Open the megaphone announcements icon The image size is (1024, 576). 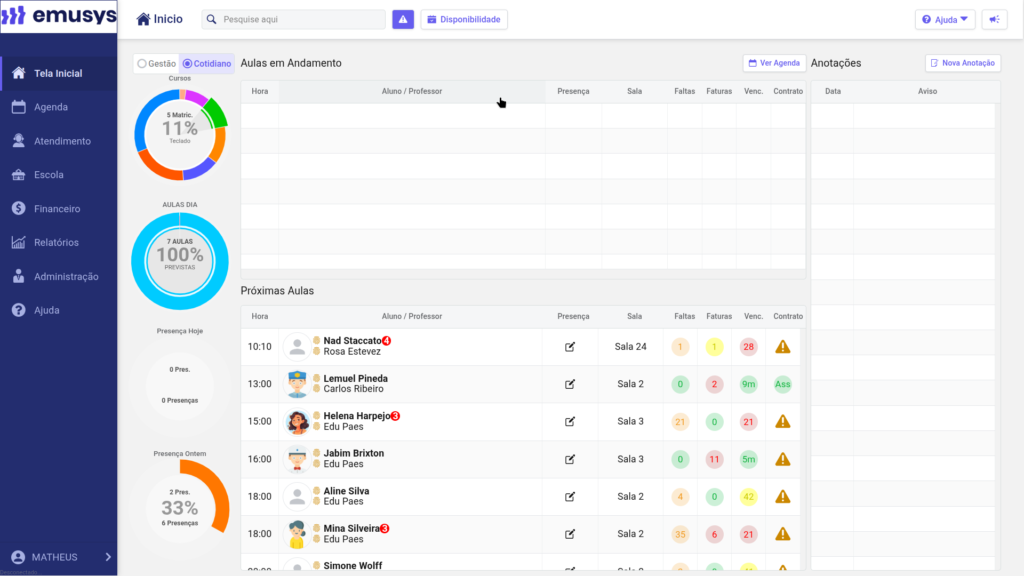click(x=994, y=20)
